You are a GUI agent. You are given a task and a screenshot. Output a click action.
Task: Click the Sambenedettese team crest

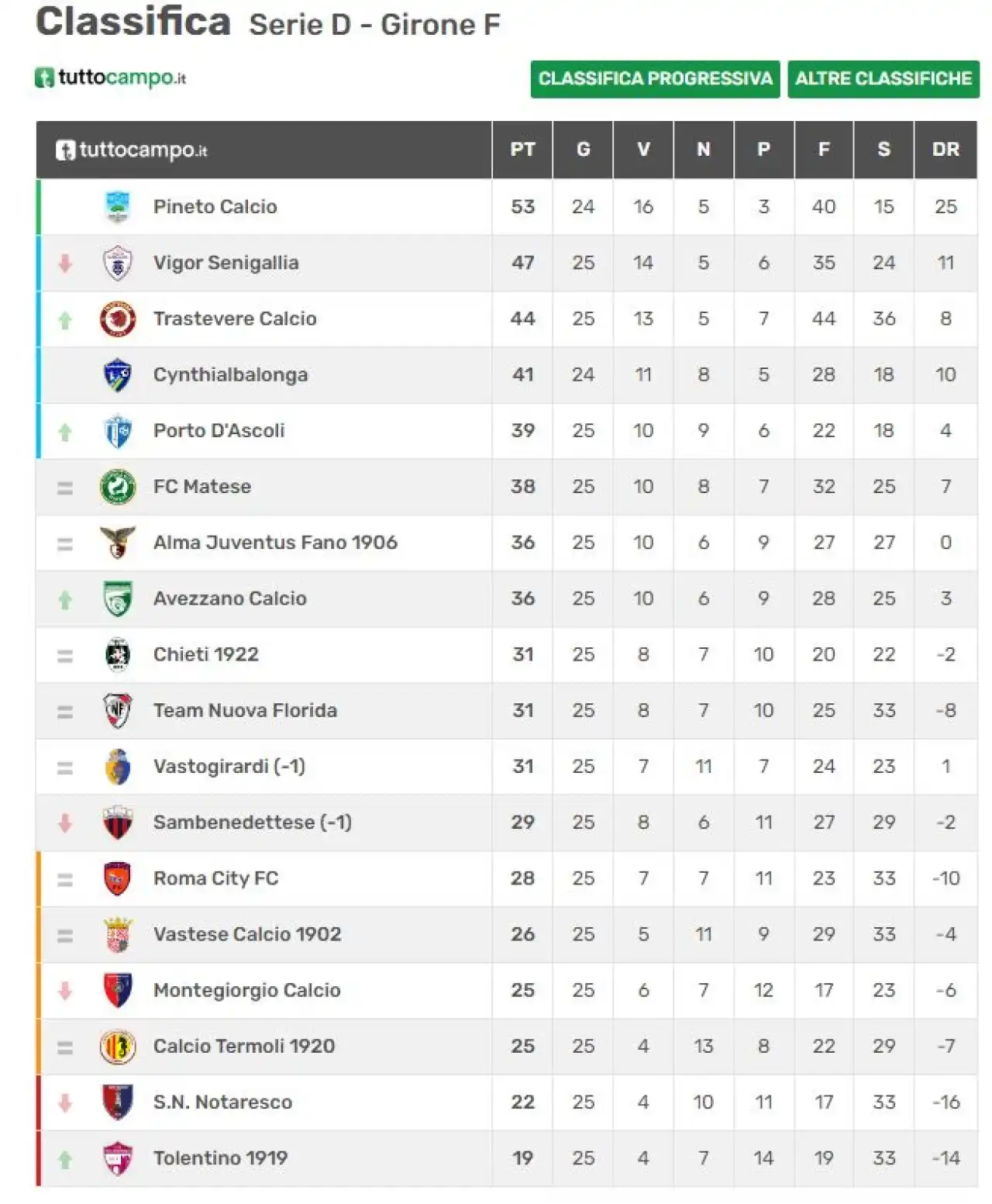(x=118, y=823)
